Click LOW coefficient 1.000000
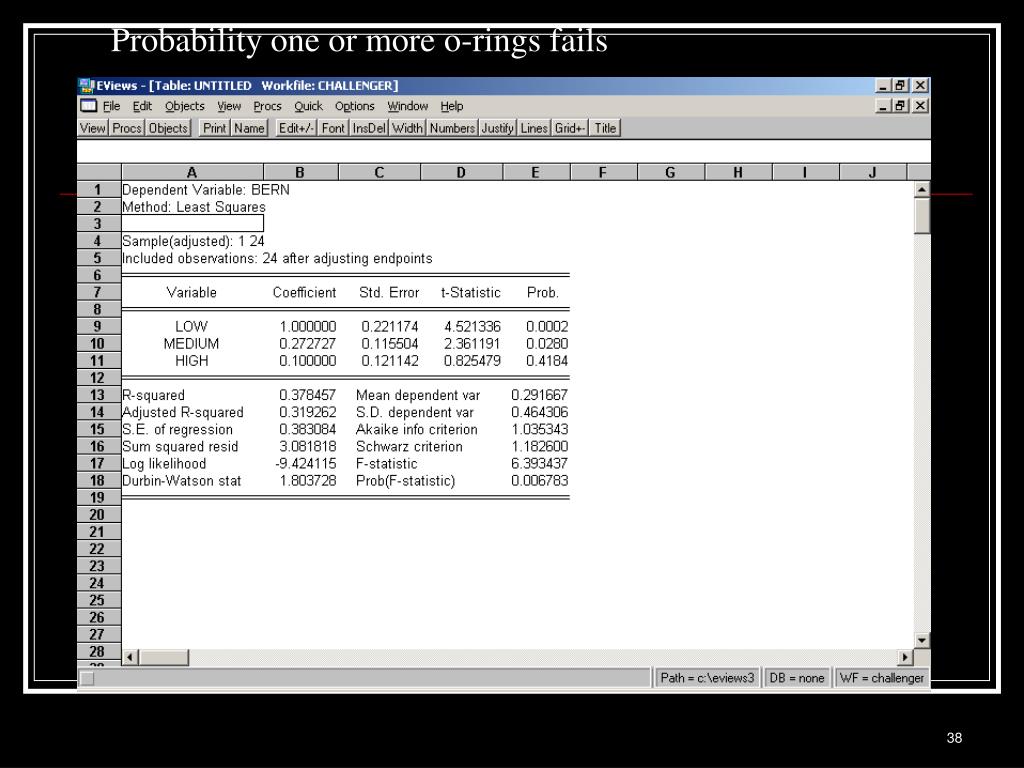 point(308,327)
